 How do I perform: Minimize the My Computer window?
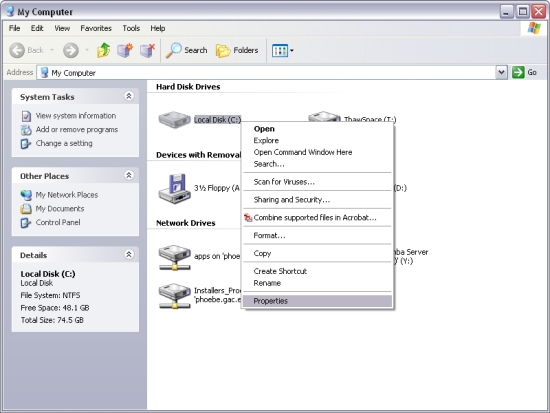coord(506,12)
